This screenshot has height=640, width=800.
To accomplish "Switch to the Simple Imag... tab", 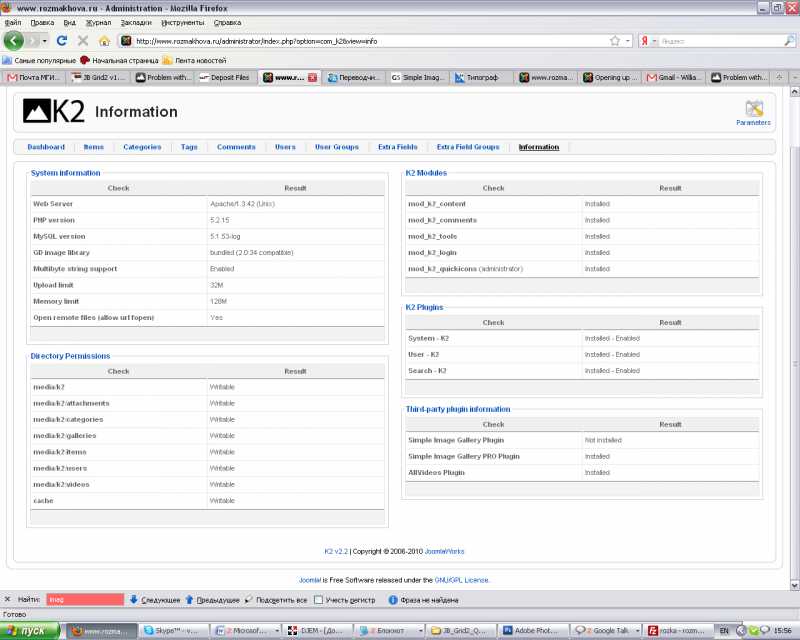I will tap(418, 78).
